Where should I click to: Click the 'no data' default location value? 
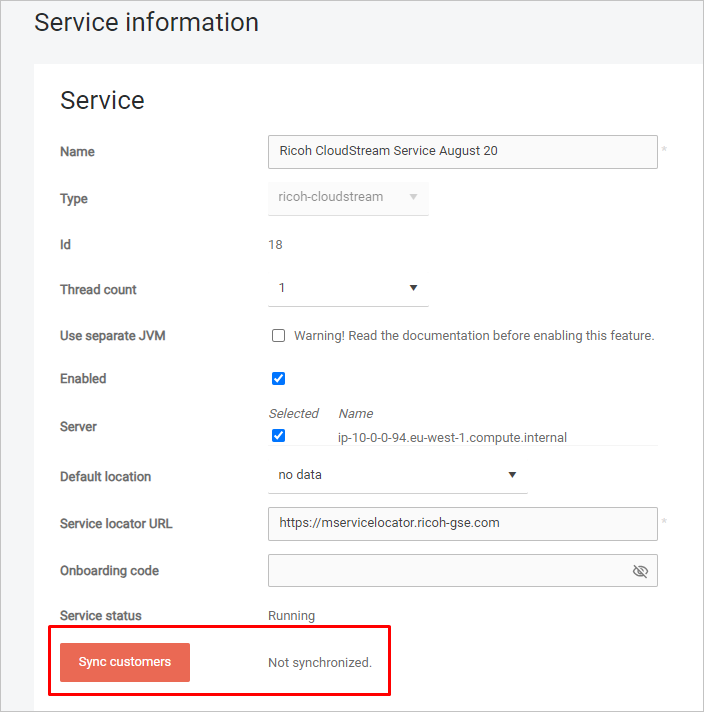point(300,475)
